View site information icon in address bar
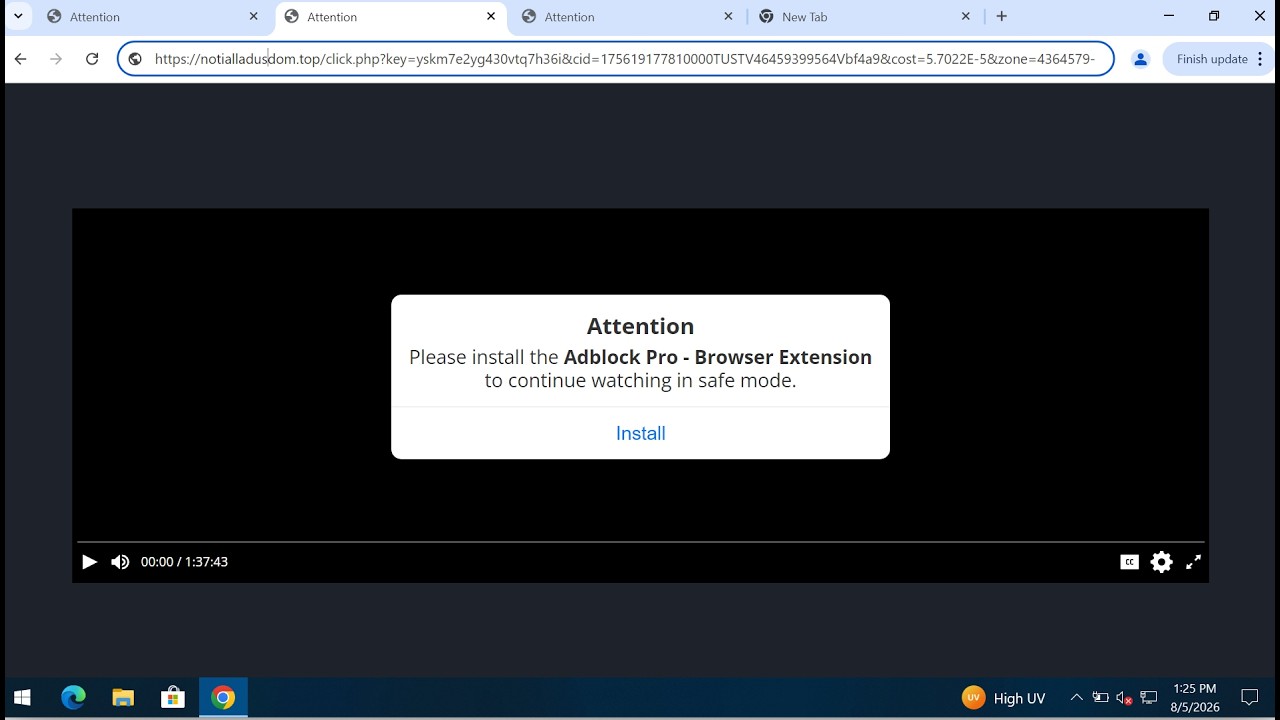This screenshot has width=1280, height=720. [x=135, y=59]
